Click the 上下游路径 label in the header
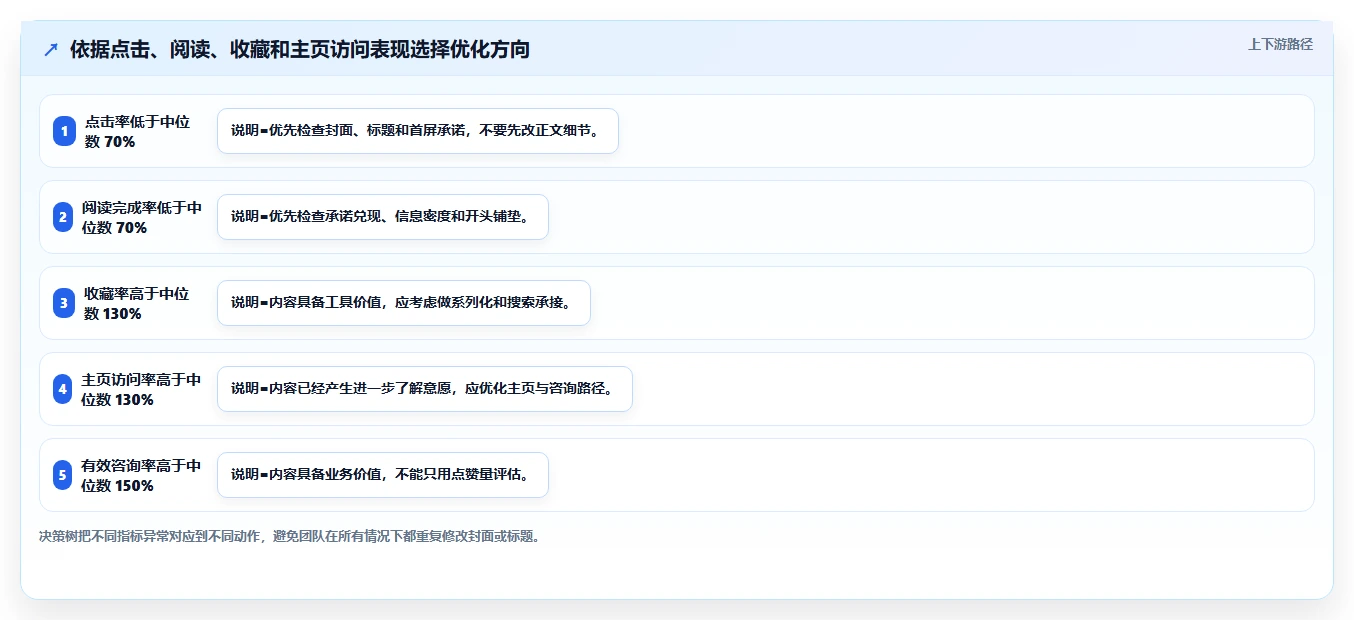1354x620 pixels. point(1280,44)
